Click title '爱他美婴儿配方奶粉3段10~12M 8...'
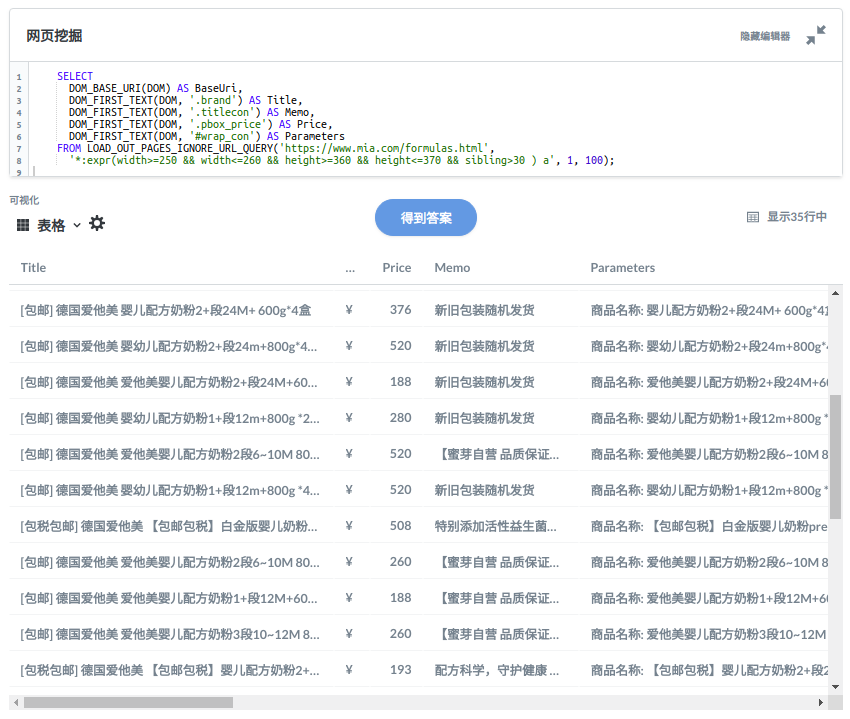The height and width of the screenshot is (719, 850). (x=170, y=634)
